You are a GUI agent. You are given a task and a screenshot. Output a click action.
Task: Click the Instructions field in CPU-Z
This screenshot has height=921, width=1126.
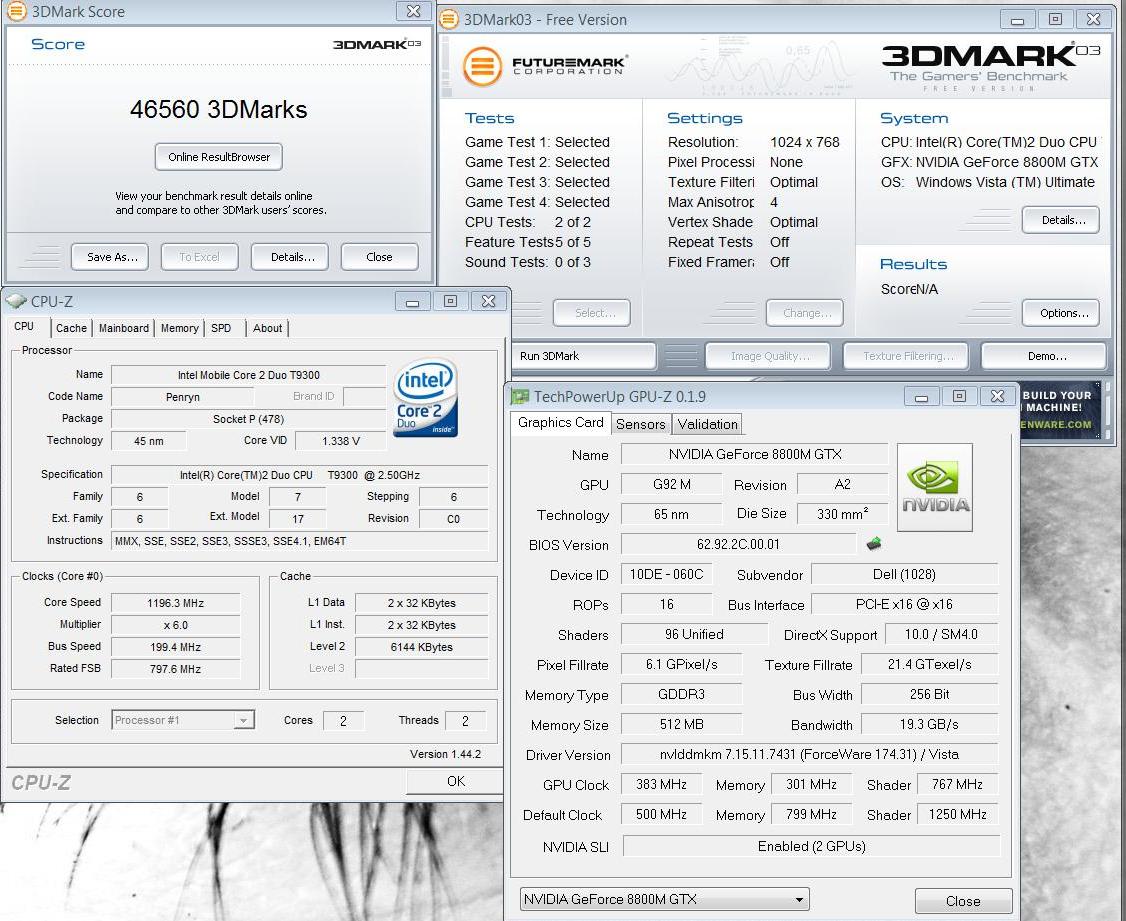[x=300, y=541]
